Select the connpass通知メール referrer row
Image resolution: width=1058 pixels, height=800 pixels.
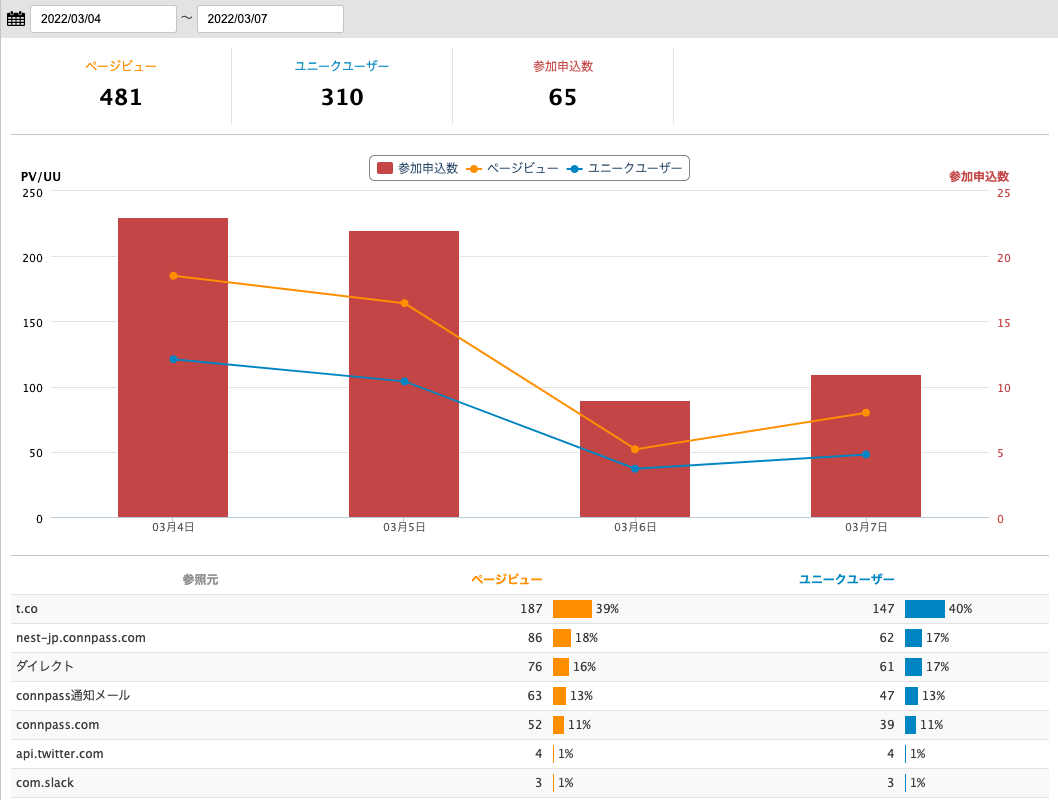[530, 695]
